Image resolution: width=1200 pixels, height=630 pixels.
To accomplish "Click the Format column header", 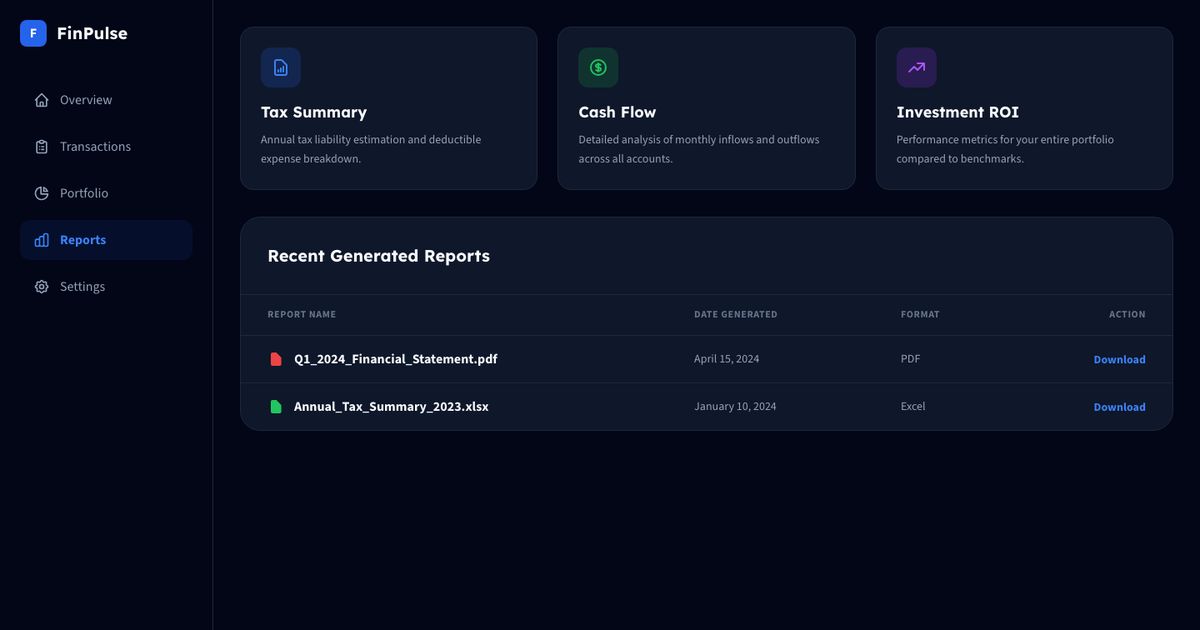I will 920,314.
